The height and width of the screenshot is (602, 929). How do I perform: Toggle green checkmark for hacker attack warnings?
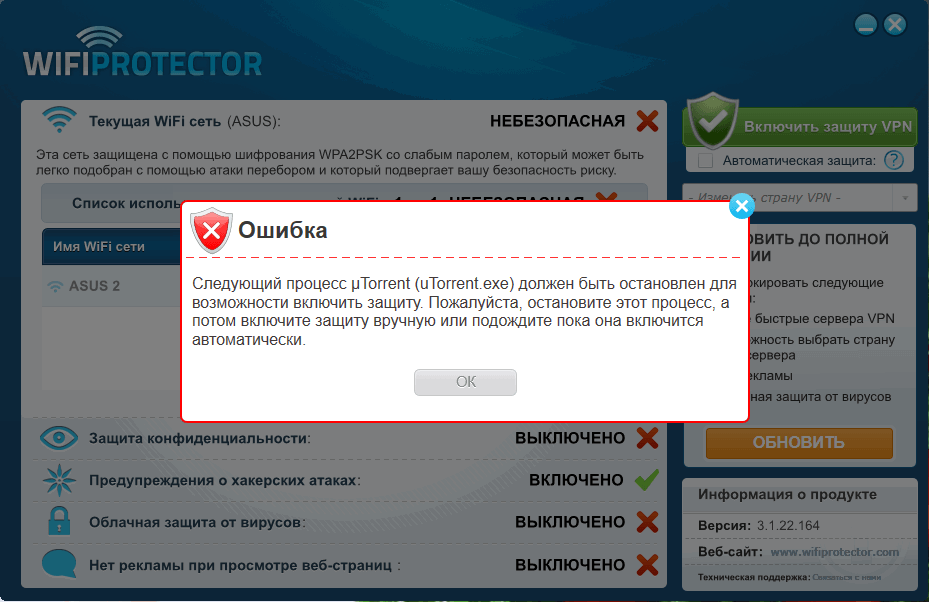tap(647, 479)
